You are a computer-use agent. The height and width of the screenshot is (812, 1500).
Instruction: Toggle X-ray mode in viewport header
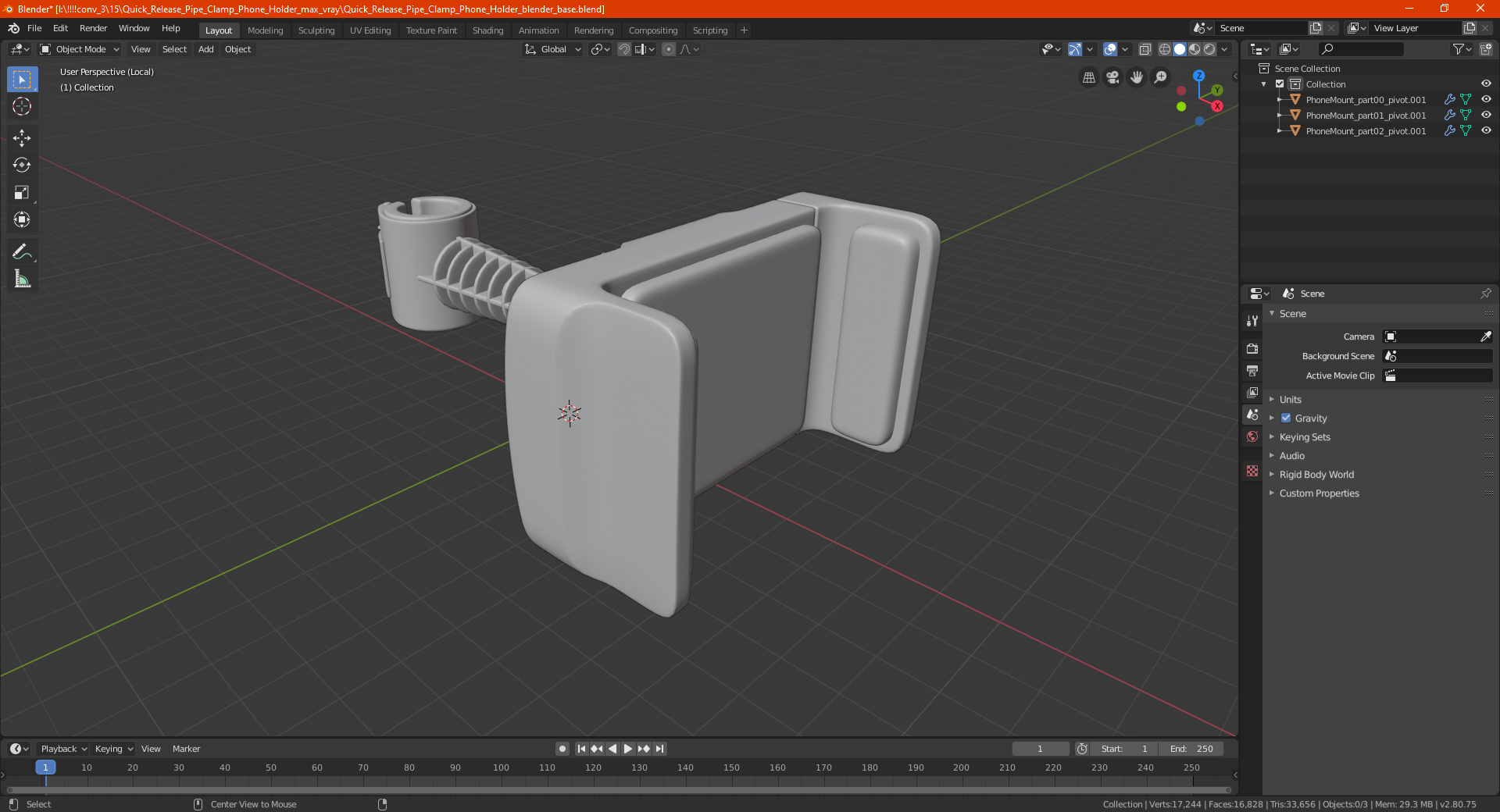(1145, 49)
